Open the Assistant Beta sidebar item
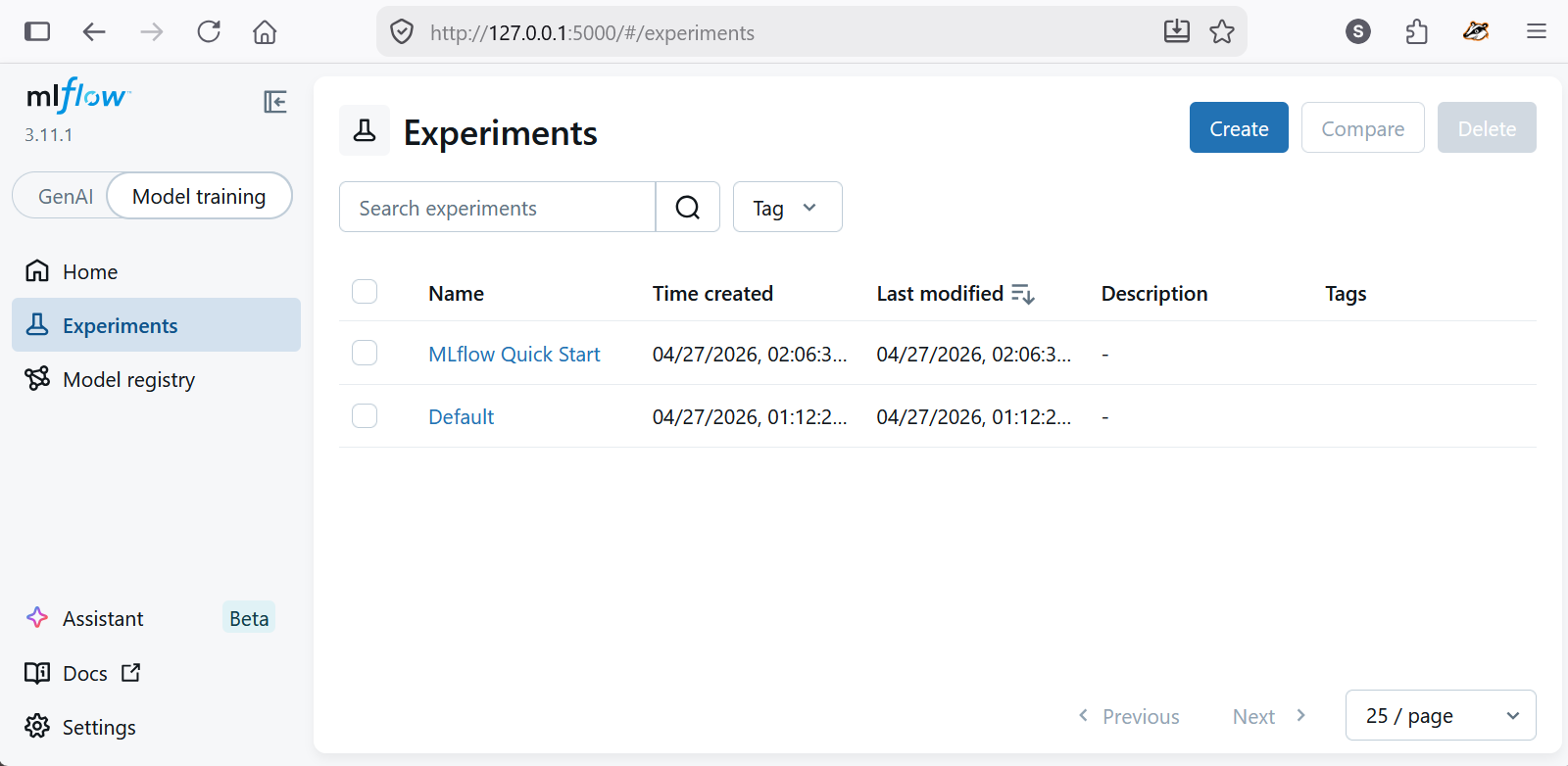1568x766 pixels. (156, 618)
